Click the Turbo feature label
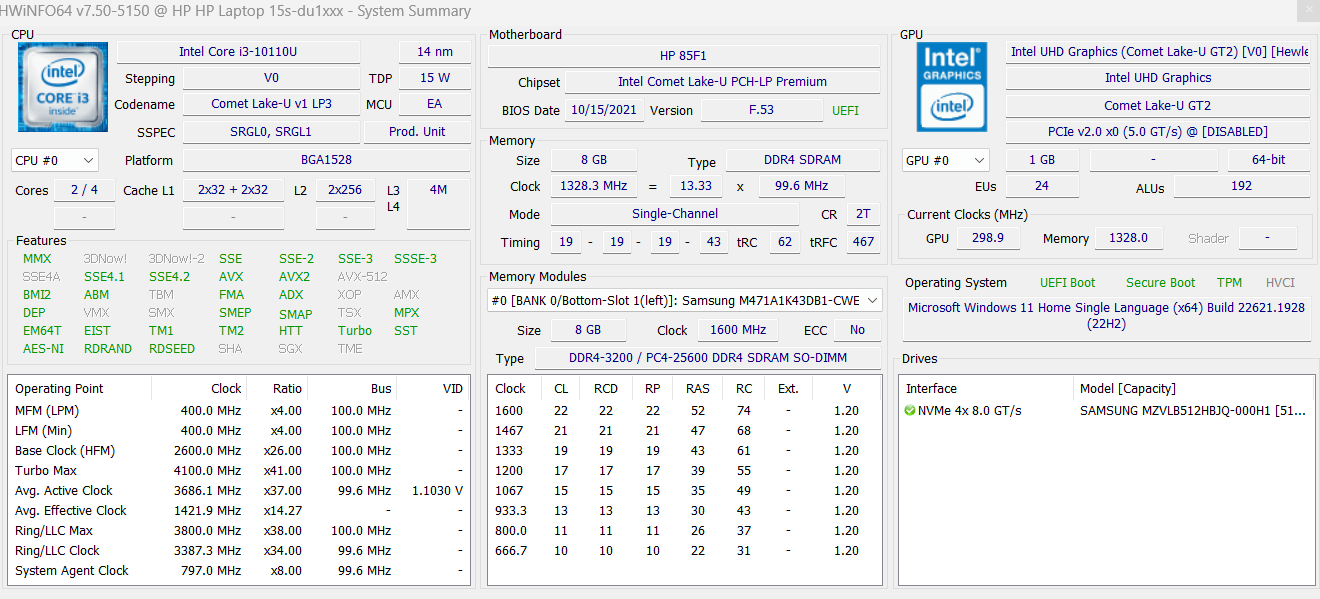This screenshot has height=599, width=1320. point(354,331)
